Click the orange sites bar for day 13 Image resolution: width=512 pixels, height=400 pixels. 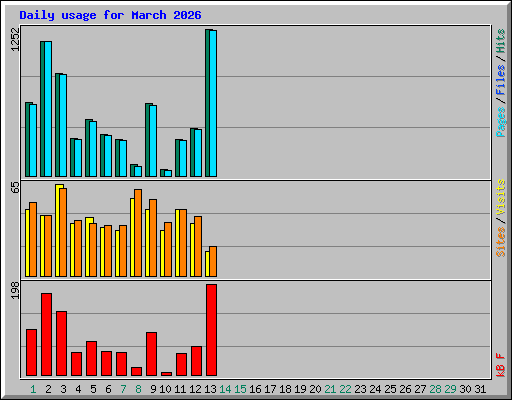pos(213,262)
